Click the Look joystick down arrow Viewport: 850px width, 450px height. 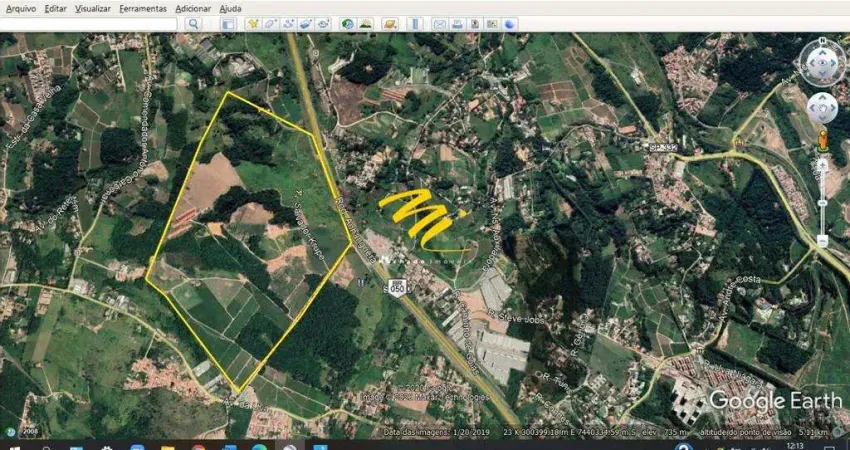tap(823, 75)
